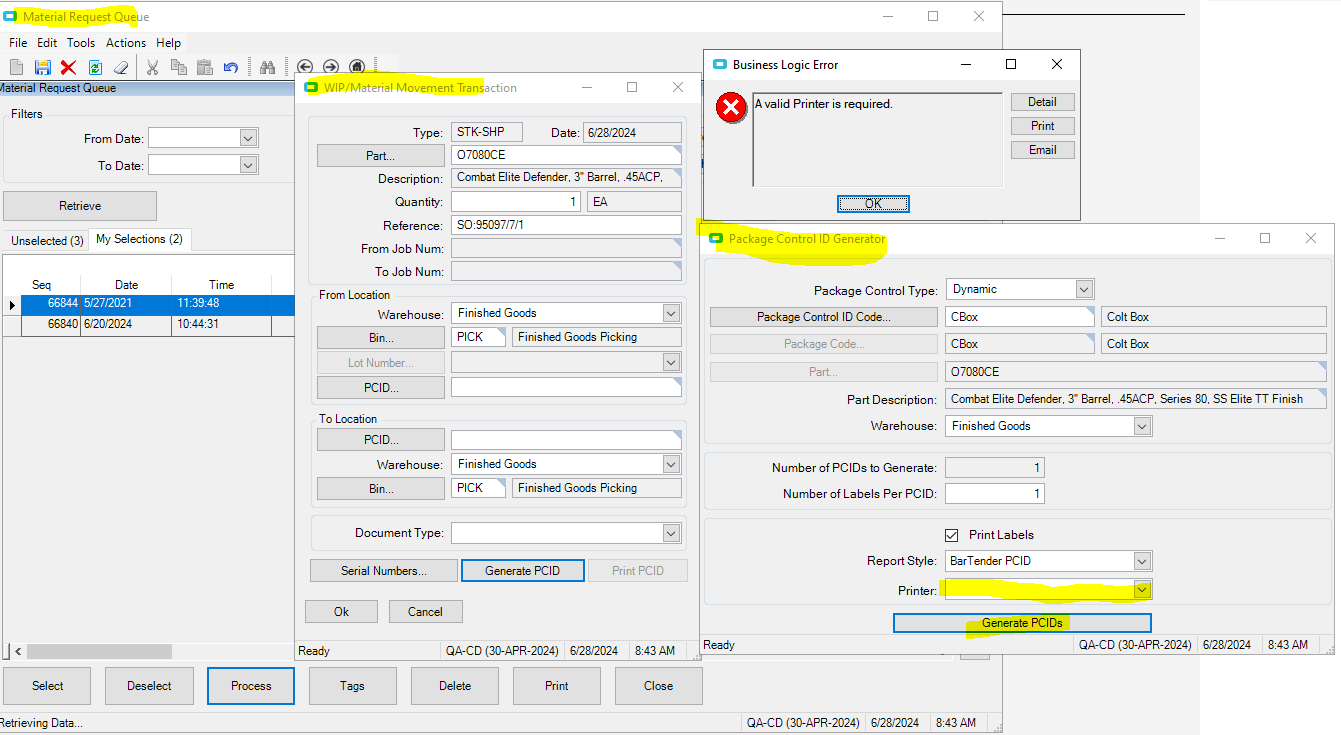Screen dimensions: 1341x735
Task: Click the Seq column header
Action: click(x=42, y=284)
